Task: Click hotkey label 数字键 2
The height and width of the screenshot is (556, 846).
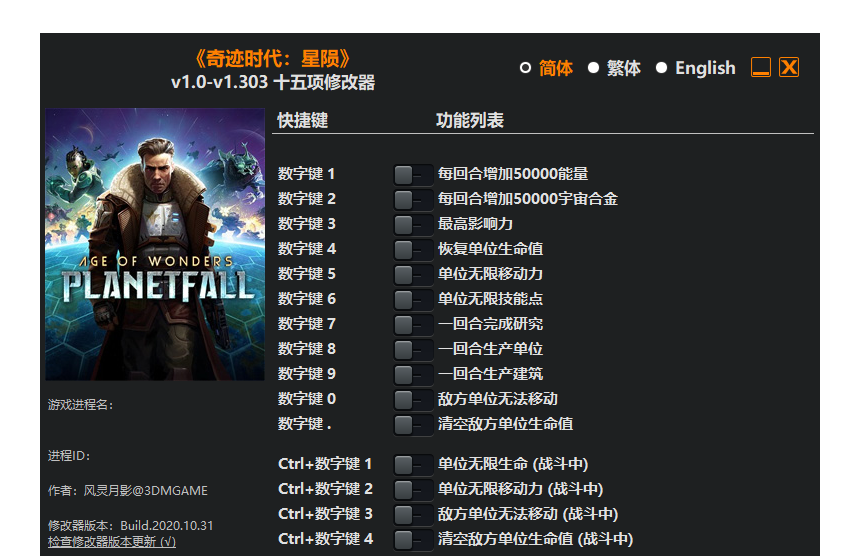Action: tap(306, 199)
